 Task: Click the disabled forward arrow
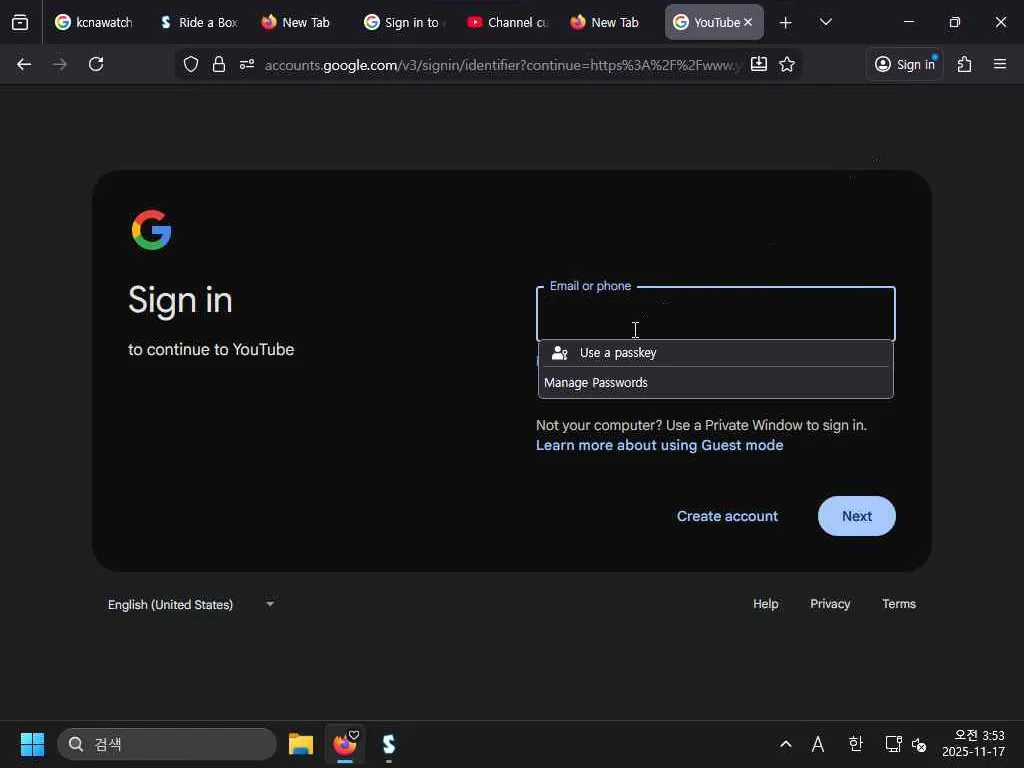pos(60,64)
